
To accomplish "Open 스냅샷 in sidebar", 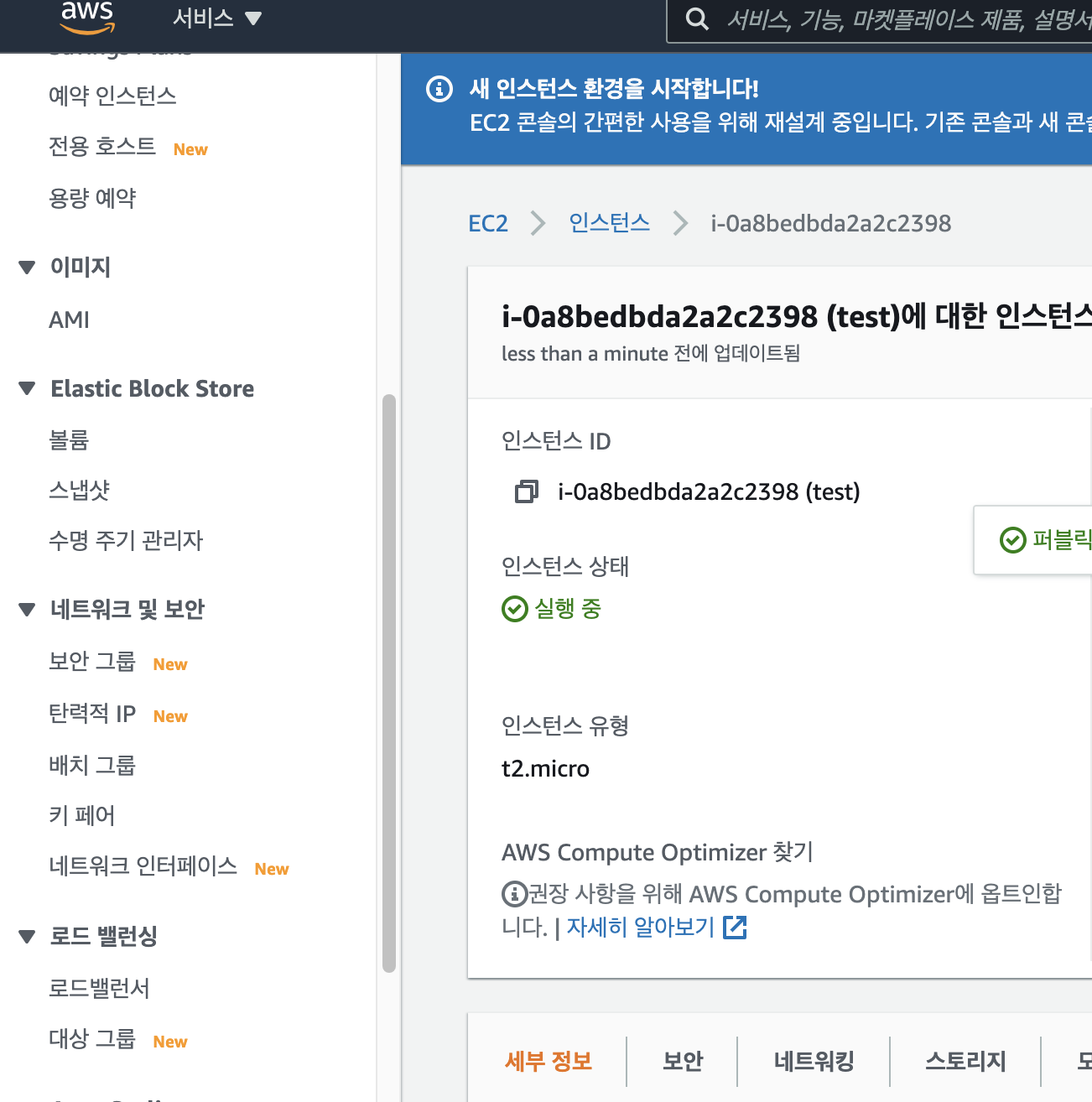I will pyautogui.click(x=80, y=491).
